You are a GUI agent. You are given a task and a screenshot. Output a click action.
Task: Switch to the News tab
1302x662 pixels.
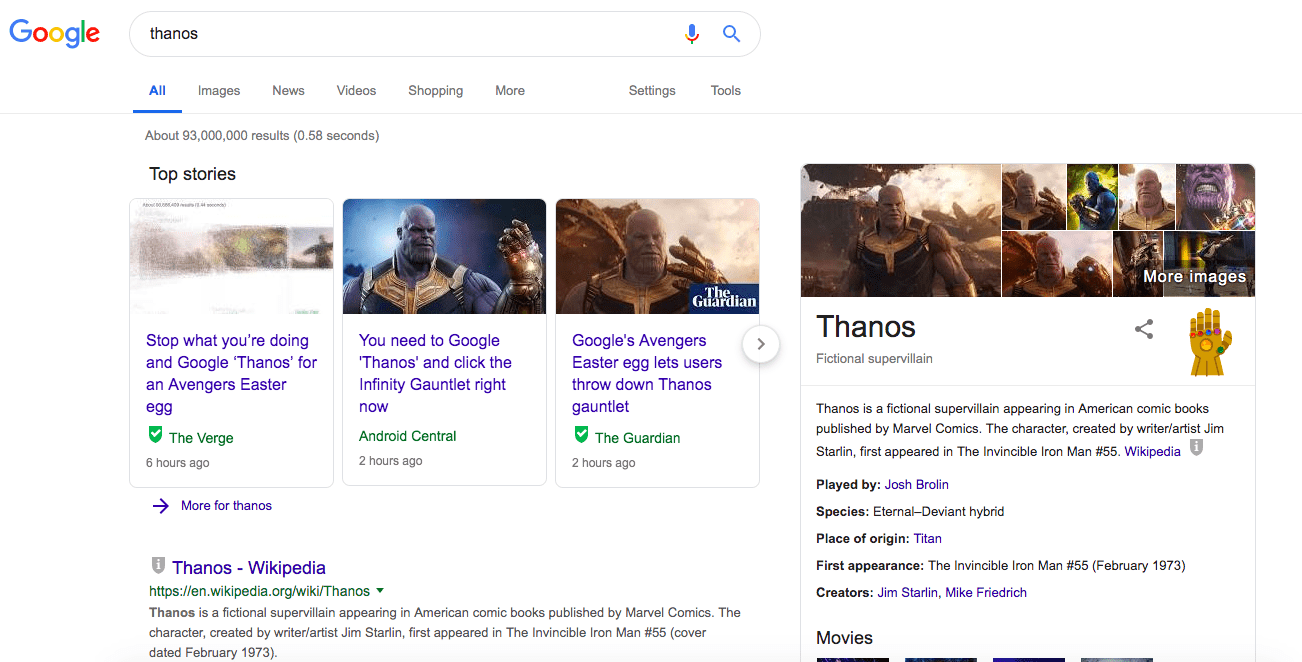(x=288, y=90)
